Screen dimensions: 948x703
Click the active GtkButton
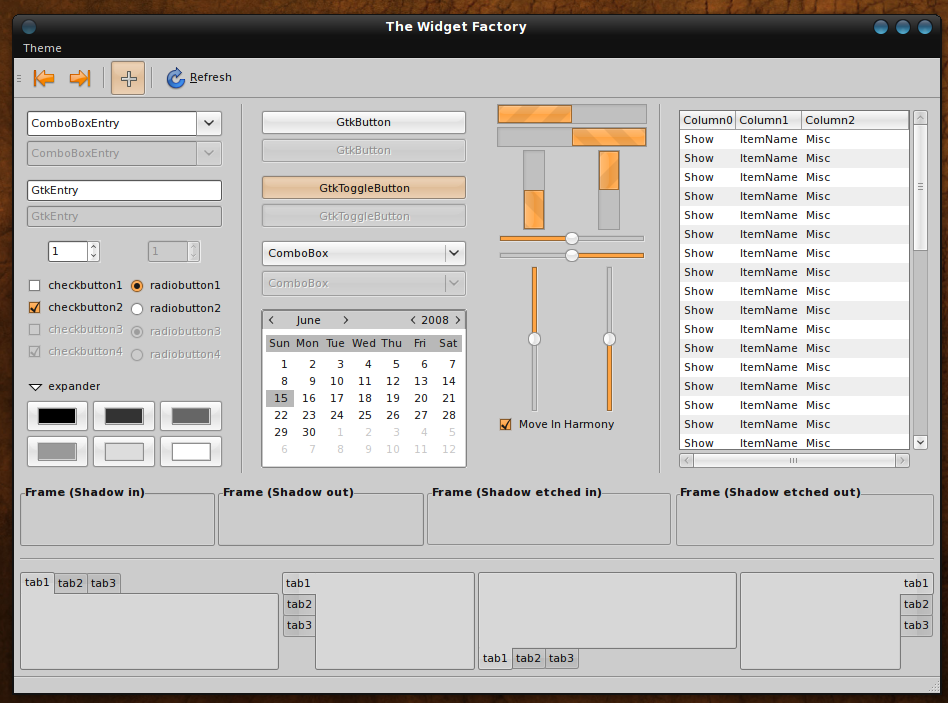click(363, 122)
